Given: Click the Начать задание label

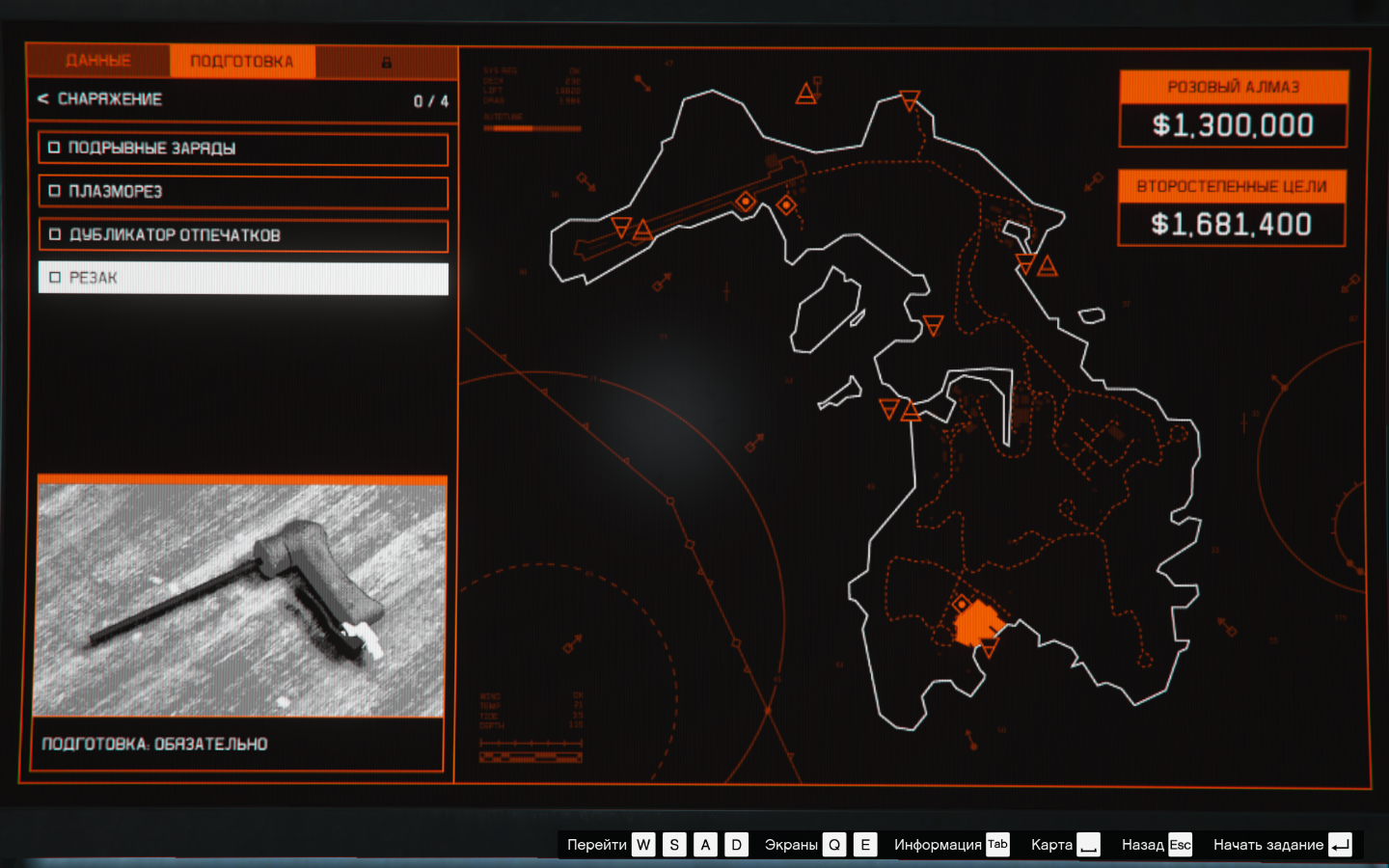Looking at the screenshot, I should [x=1267, y=845].
